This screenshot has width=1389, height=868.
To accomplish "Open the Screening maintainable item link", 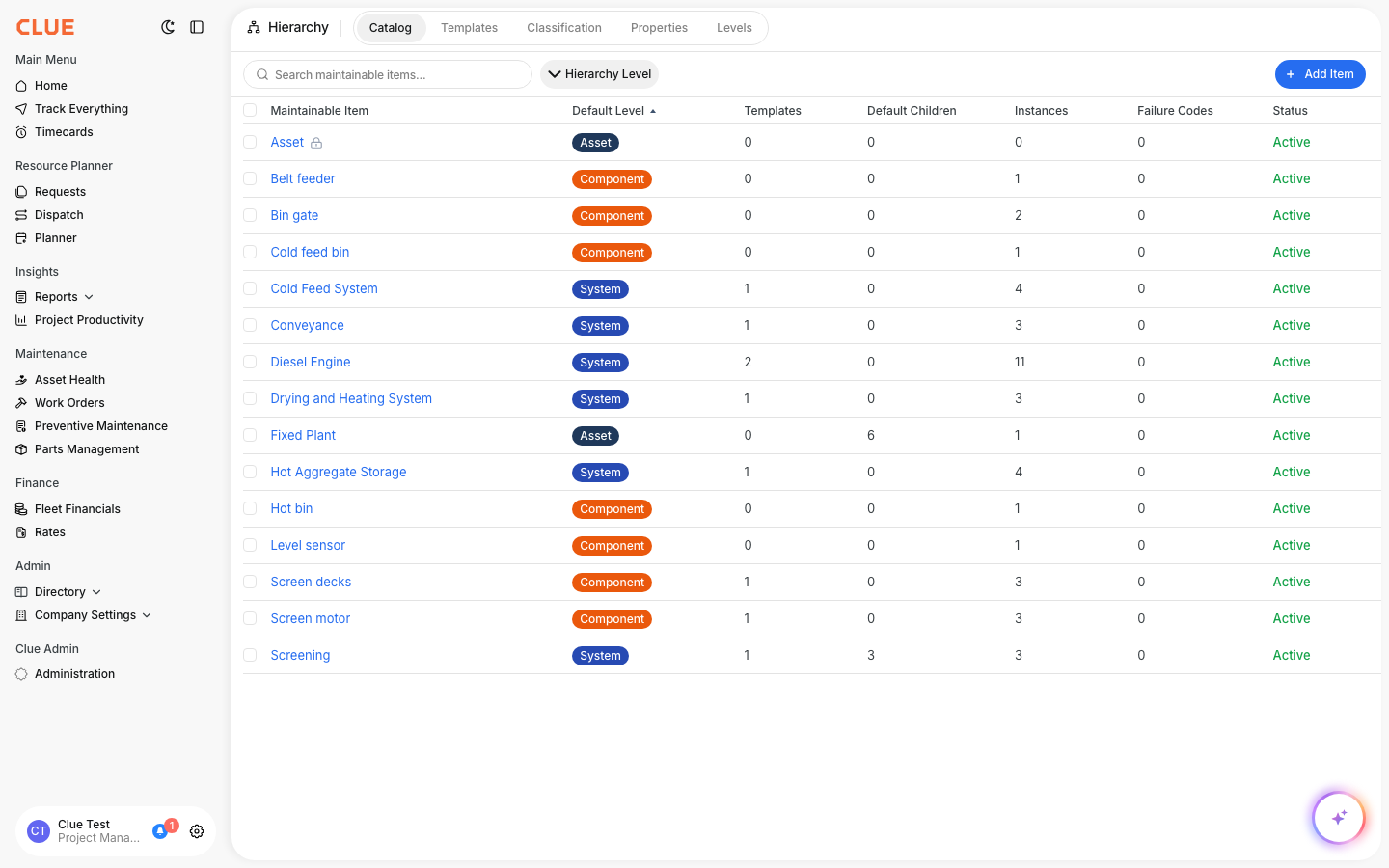I will [x=300, y=655].
